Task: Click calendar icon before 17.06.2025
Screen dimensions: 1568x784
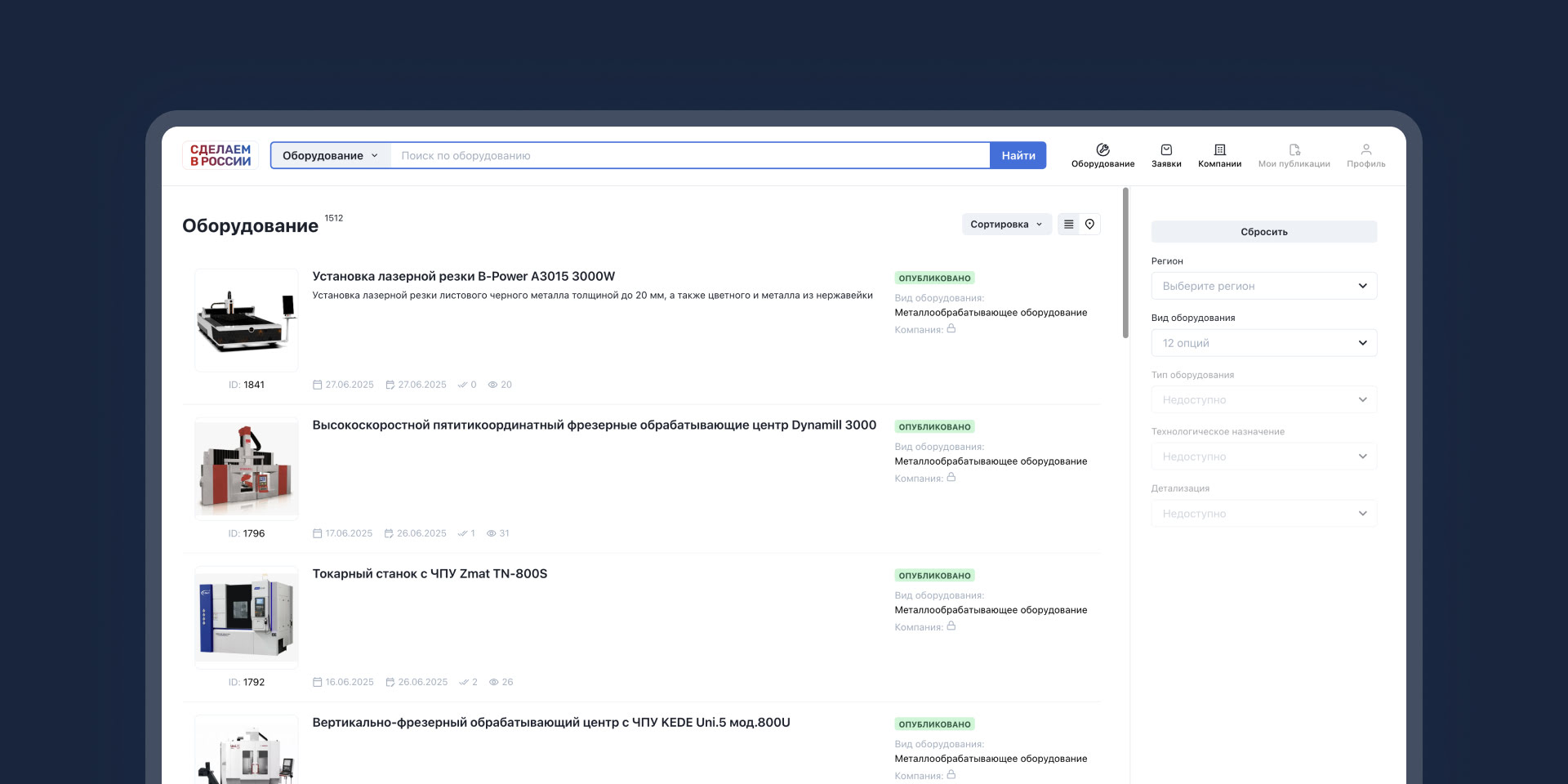Action: point(318,533)
